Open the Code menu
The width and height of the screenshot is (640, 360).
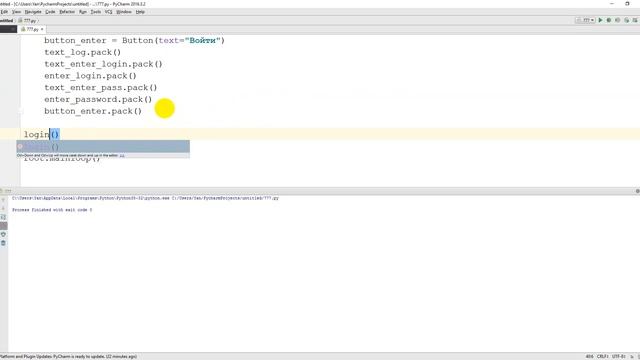tap(50, 12)
